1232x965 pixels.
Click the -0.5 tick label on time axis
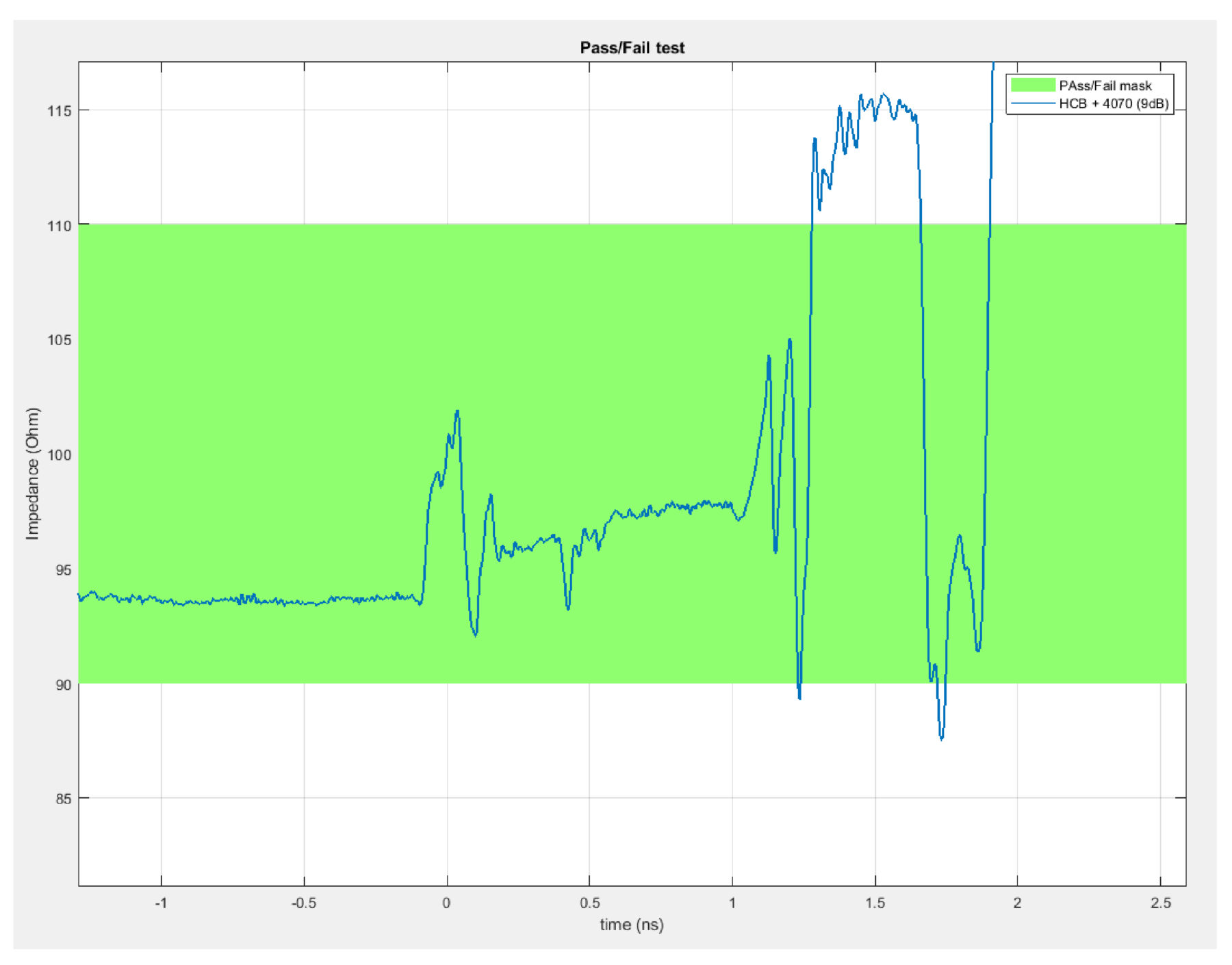pyautogui.click(x=303, y=903)
